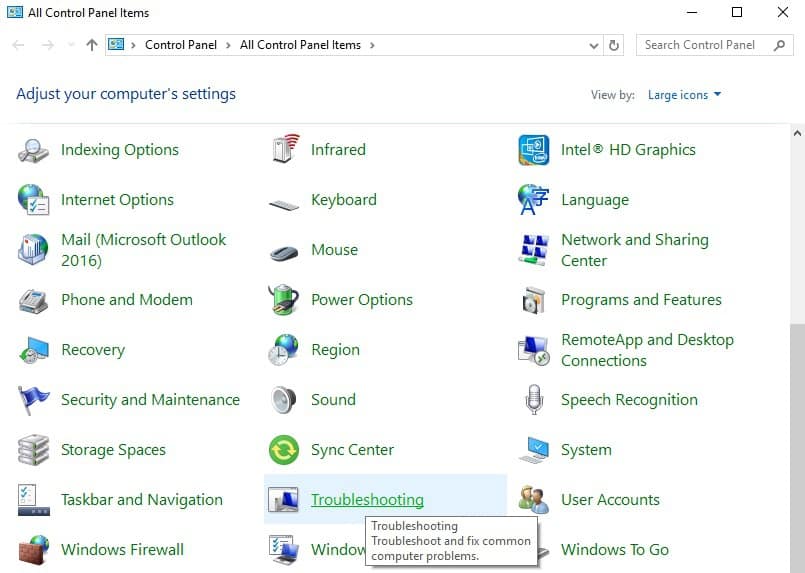This screenshot has width=805, height=573.
Task: Click the search magnifier icon
Action: click(x=779, y=45)
